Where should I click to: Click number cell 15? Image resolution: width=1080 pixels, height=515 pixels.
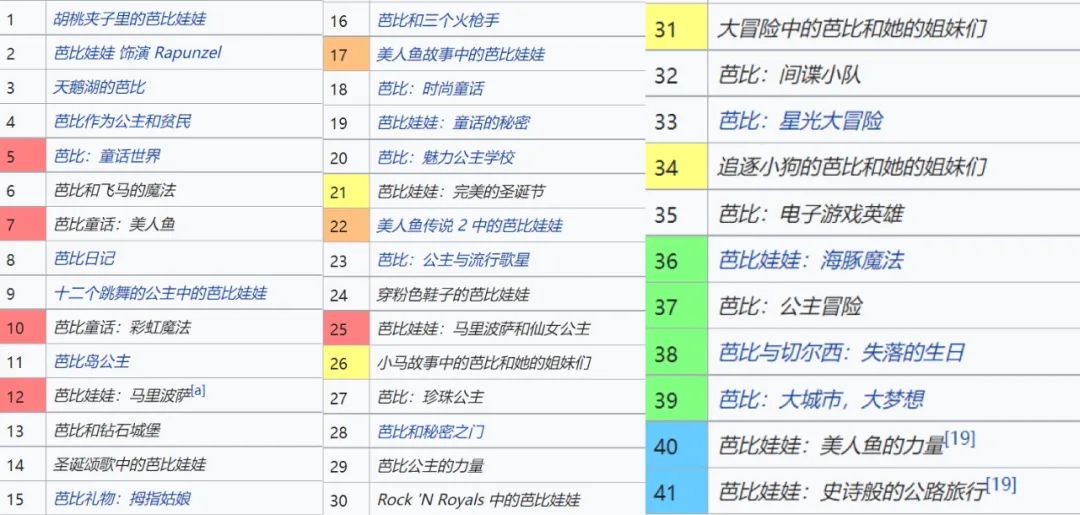click(x=23, y=499)
